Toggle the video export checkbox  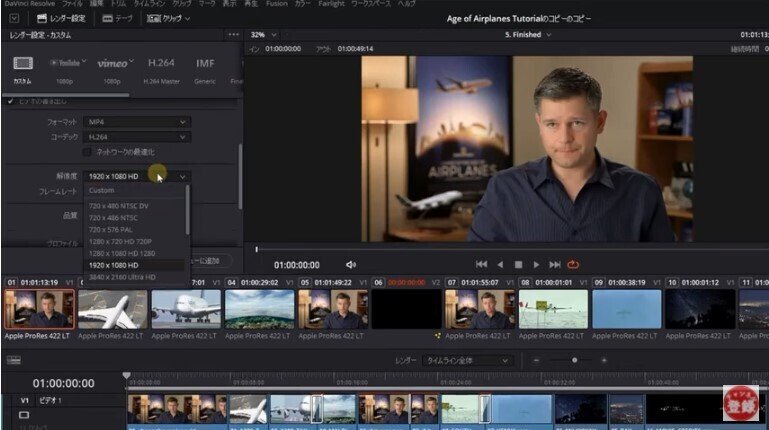click(x=12, y=101)
